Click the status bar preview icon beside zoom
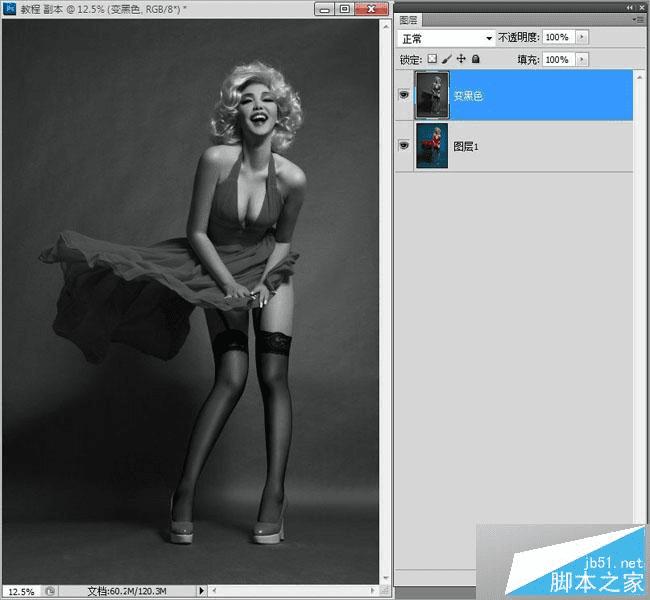 [x=51, y=591]
